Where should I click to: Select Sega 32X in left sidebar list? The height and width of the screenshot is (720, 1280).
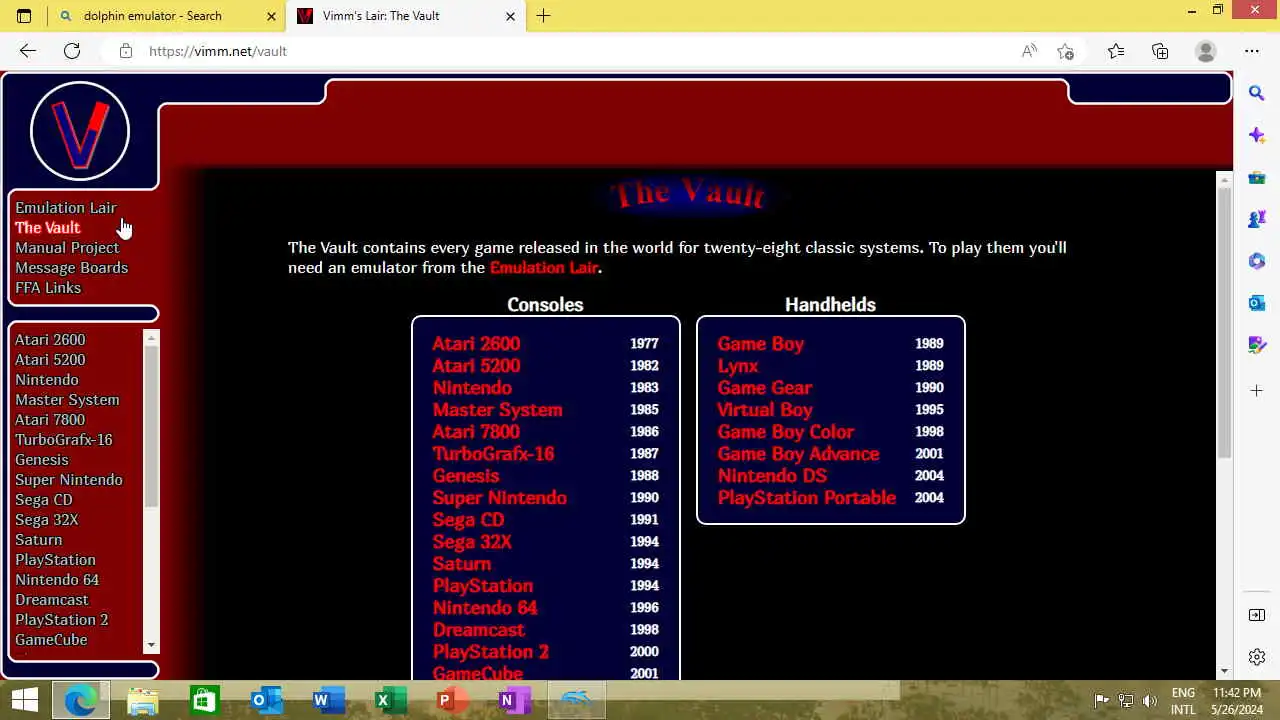coord(46,519)
